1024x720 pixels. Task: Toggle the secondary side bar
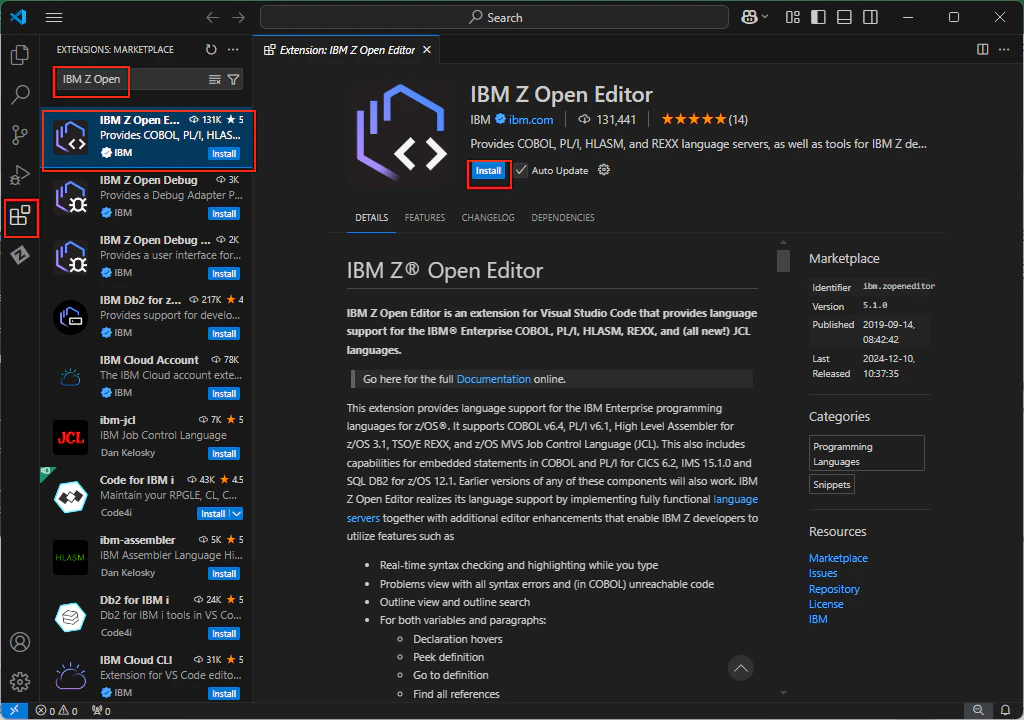click(871, 18)
